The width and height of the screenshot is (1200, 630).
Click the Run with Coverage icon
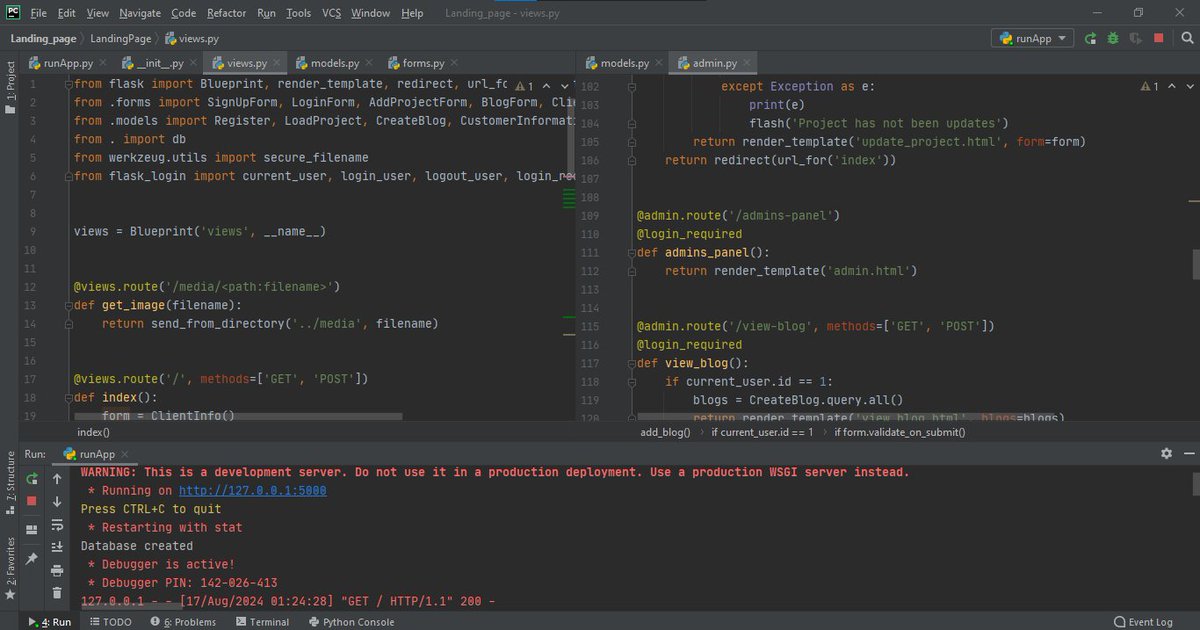tap(1135, 38)
